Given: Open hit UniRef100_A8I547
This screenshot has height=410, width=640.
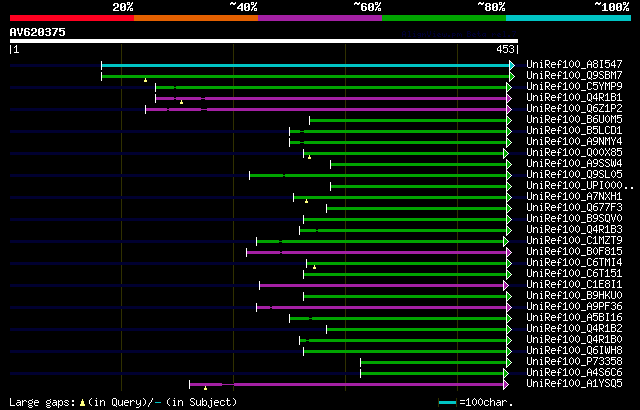Looking at the screenshot, I should 574,64.
